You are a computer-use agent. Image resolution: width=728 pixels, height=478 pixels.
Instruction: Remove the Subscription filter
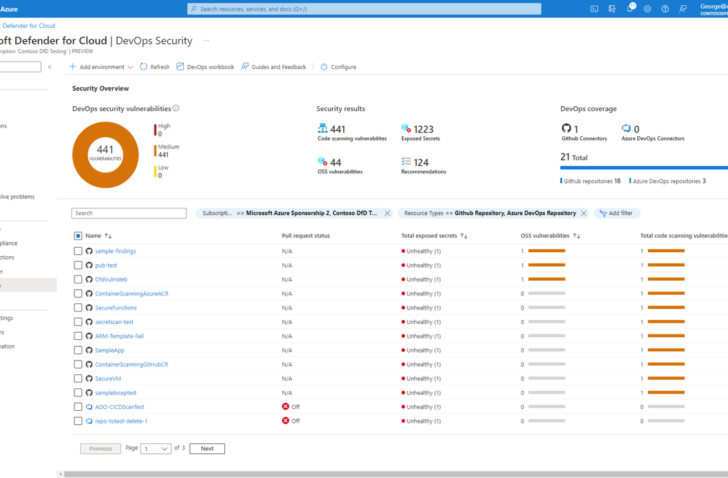click(x=387, y=213)
